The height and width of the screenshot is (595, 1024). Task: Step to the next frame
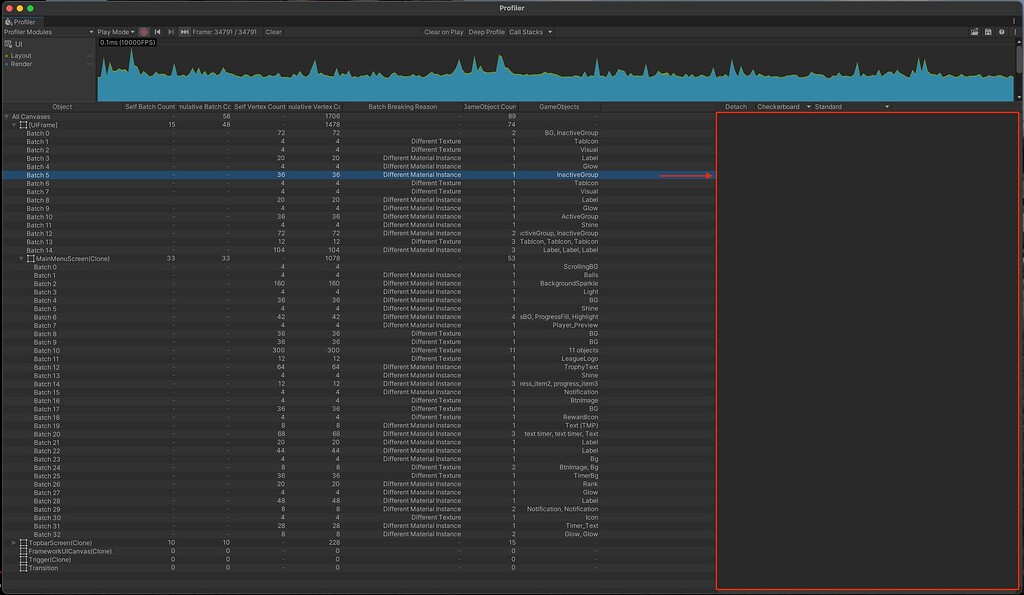[170, 31]
